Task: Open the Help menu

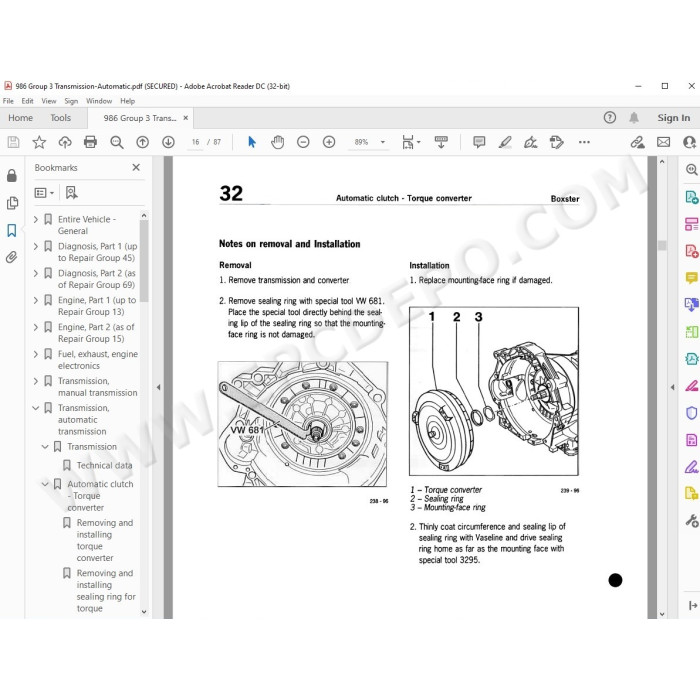Action: pos(127,101)
